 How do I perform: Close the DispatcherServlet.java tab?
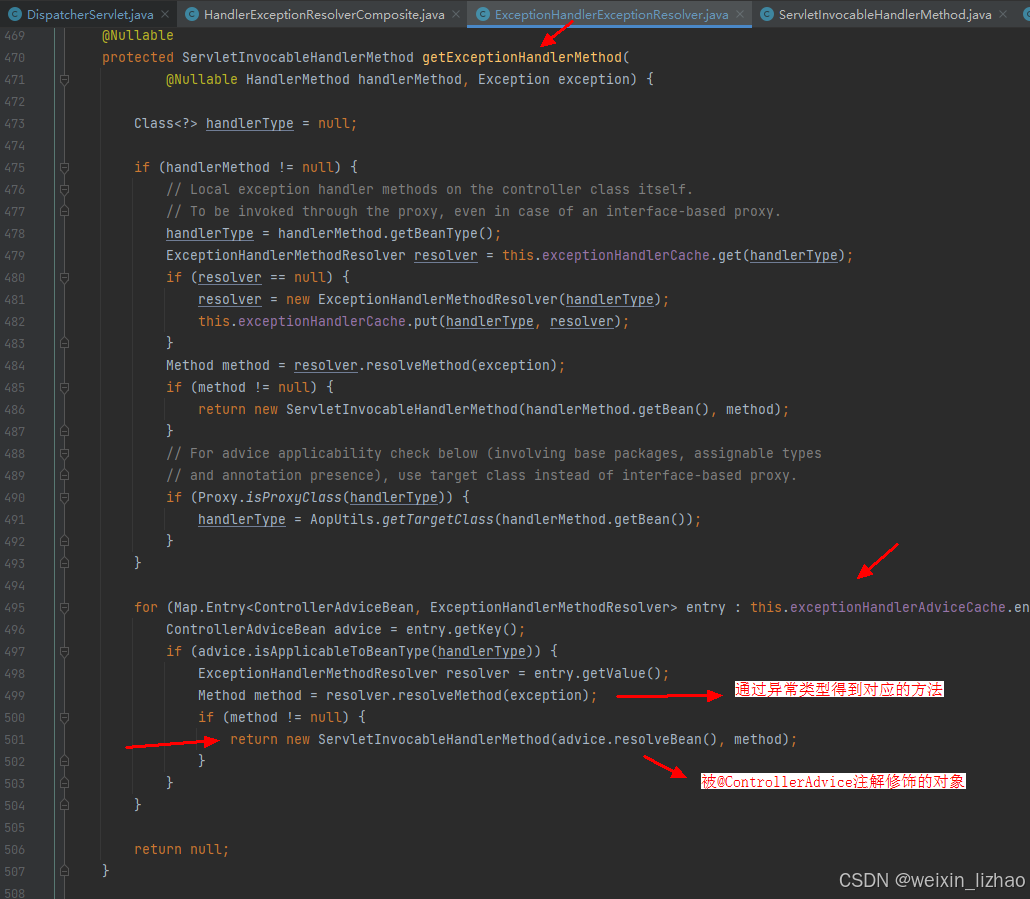[165, 14]
